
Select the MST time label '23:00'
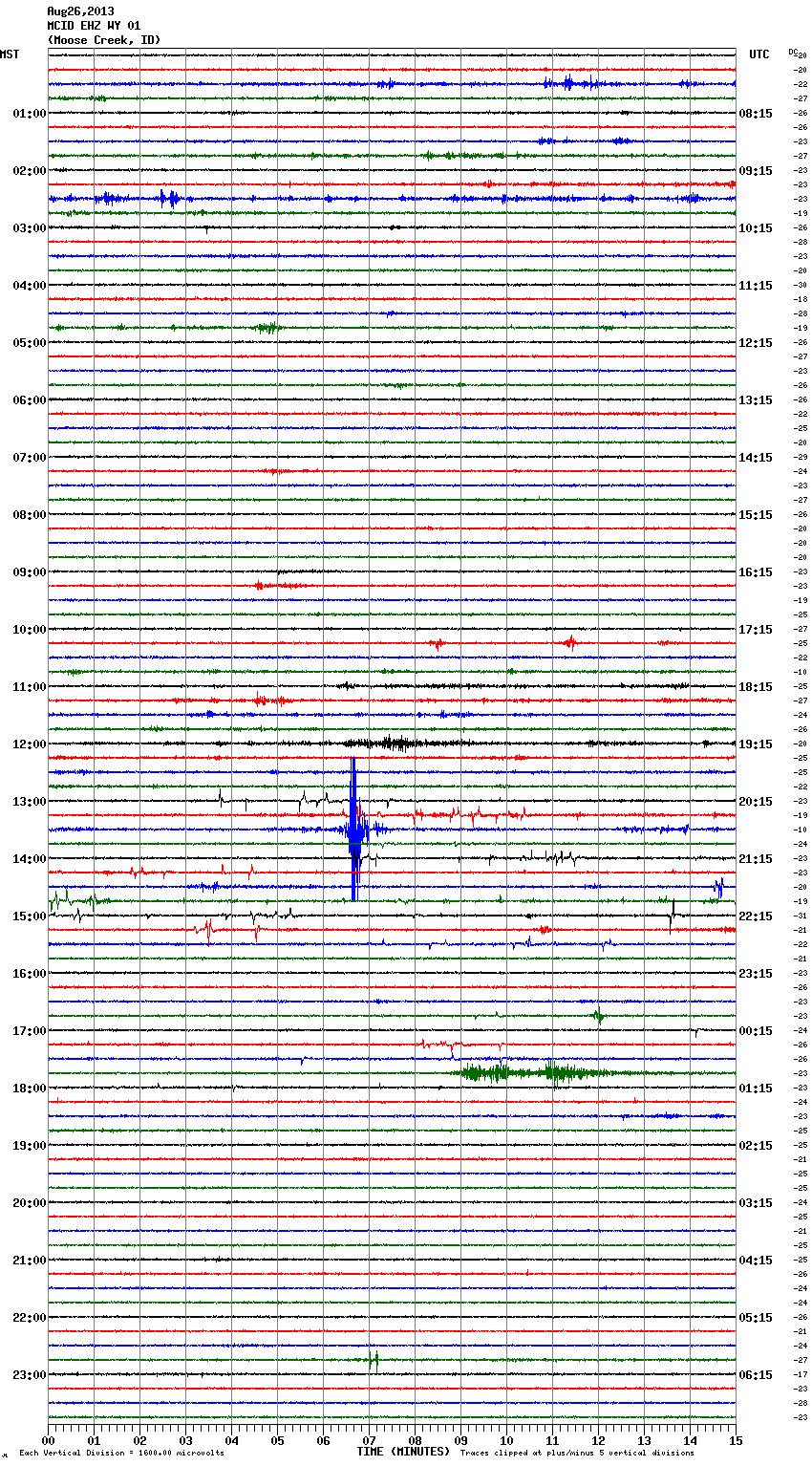[x=29, y=1374]
